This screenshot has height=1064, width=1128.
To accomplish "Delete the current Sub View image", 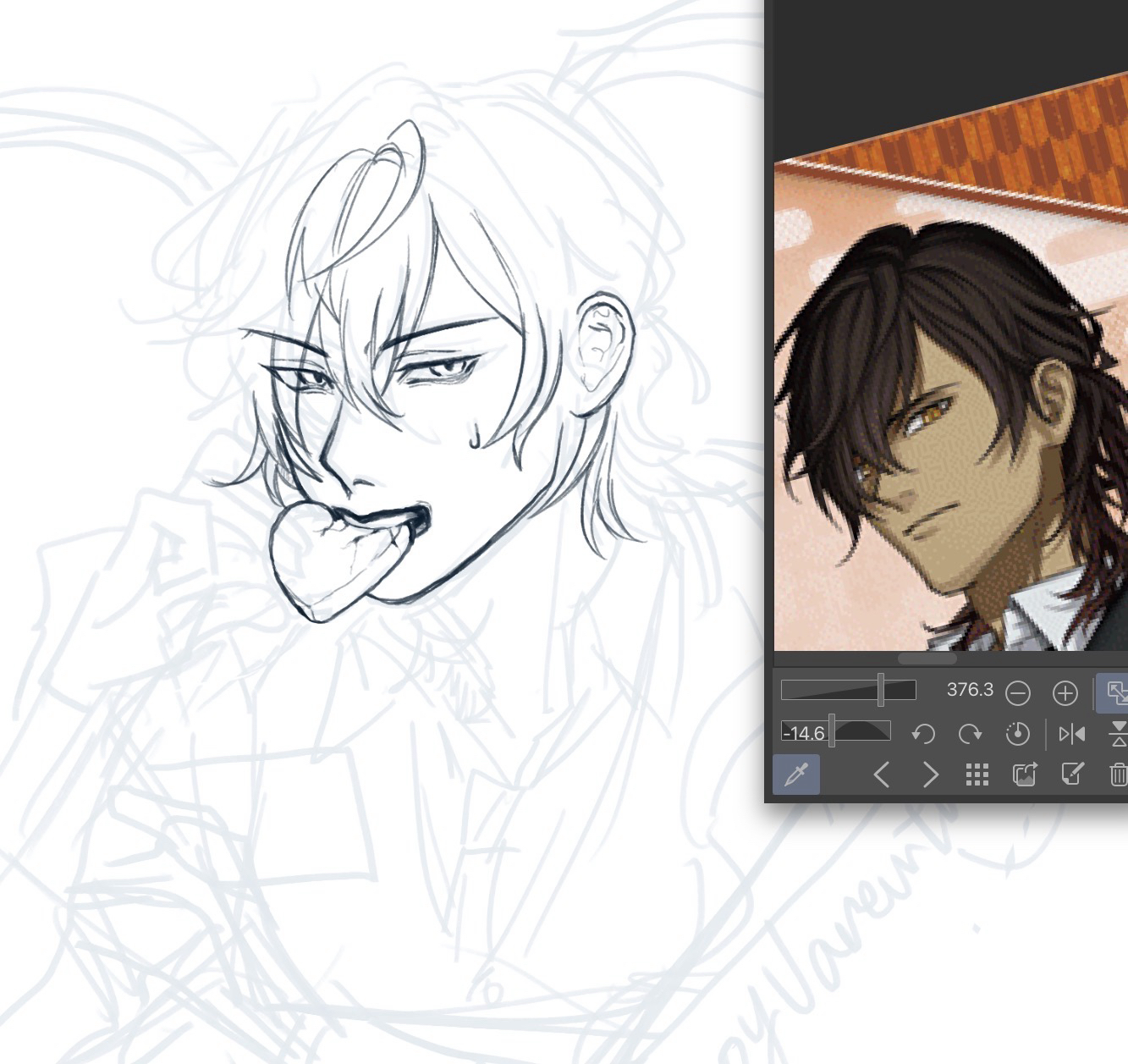I will click(x=1118, y=774).
